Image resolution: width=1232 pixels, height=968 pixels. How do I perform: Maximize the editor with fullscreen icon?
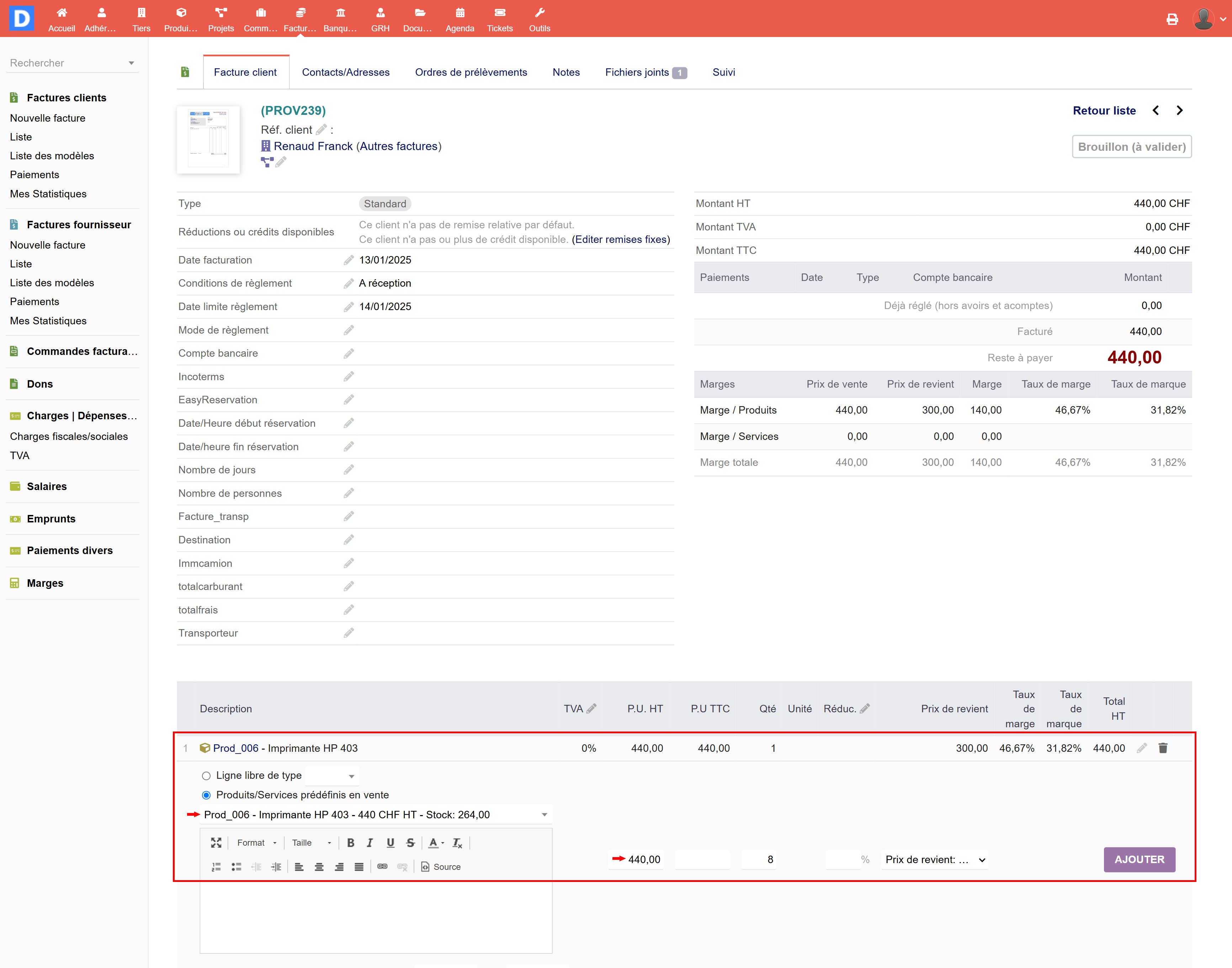pos(216,843)
